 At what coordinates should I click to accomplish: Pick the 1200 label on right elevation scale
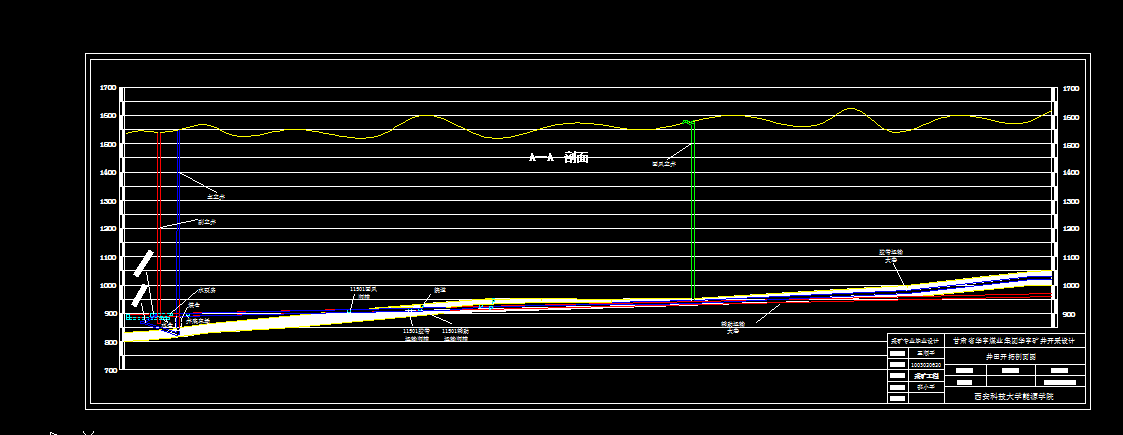(1071, 229)
